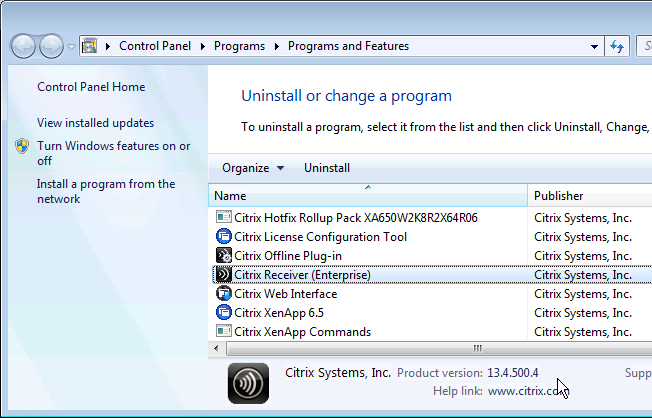
Task: Open Install a program from the network
Action: click(106, 191)
